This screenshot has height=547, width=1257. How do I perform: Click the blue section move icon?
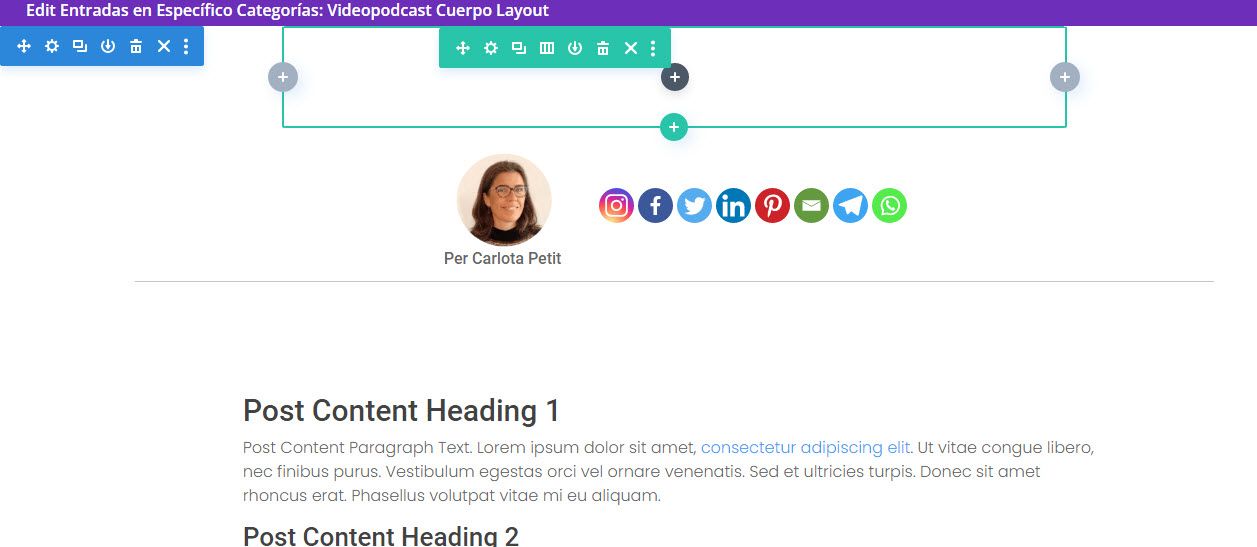click(24, 46)
